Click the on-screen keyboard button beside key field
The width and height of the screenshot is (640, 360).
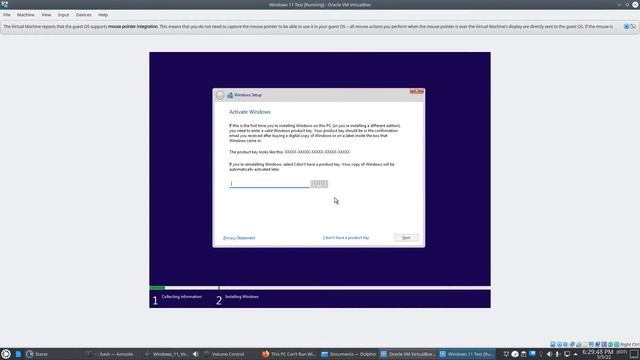[x=319, y=184]
